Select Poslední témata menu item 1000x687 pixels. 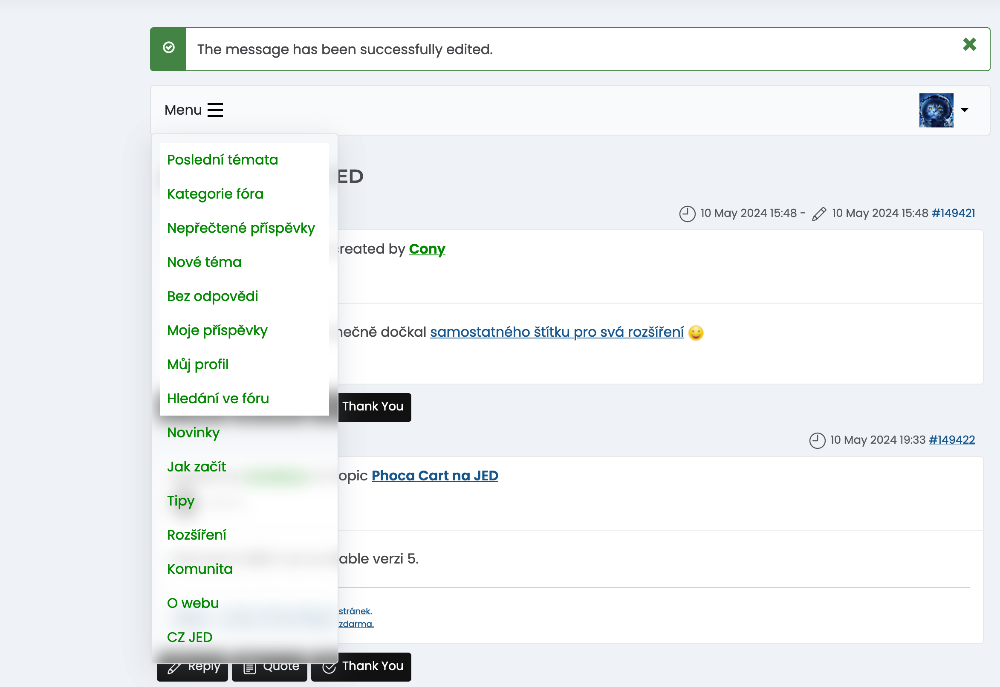coord(222,160)
